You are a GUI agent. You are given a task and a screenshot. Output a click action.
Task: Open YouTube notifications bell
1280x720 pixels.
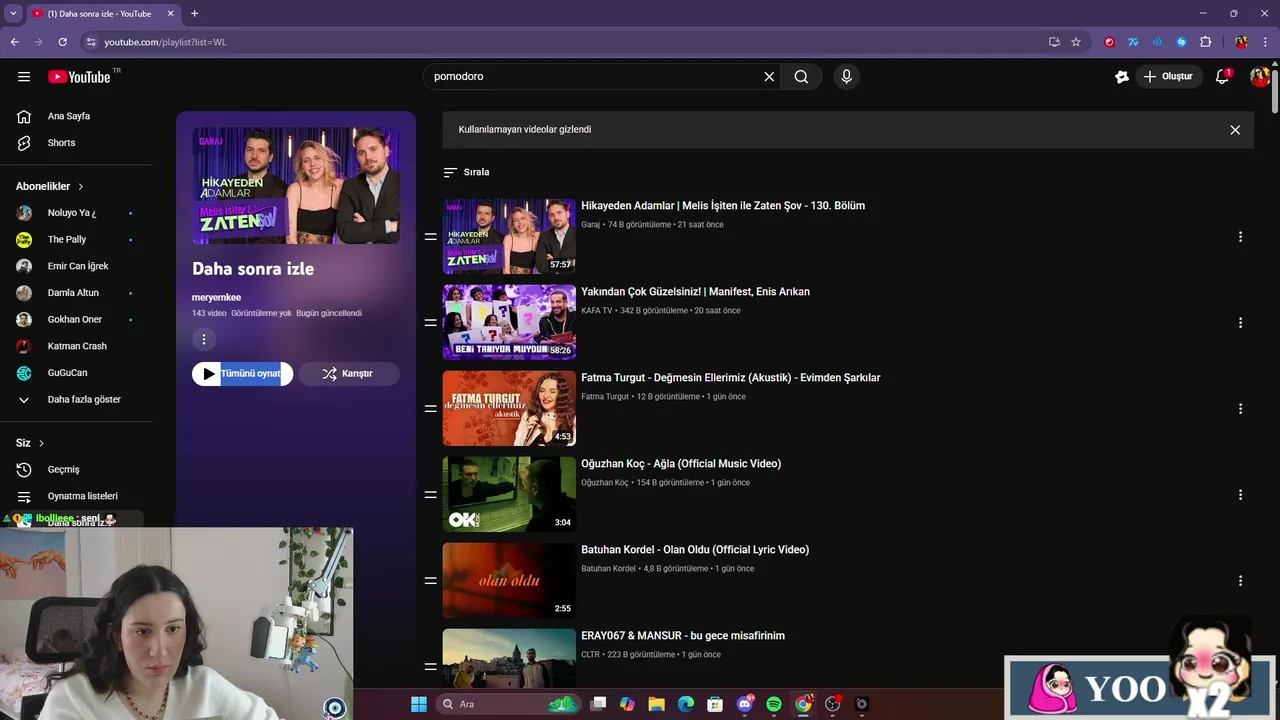1222,77
